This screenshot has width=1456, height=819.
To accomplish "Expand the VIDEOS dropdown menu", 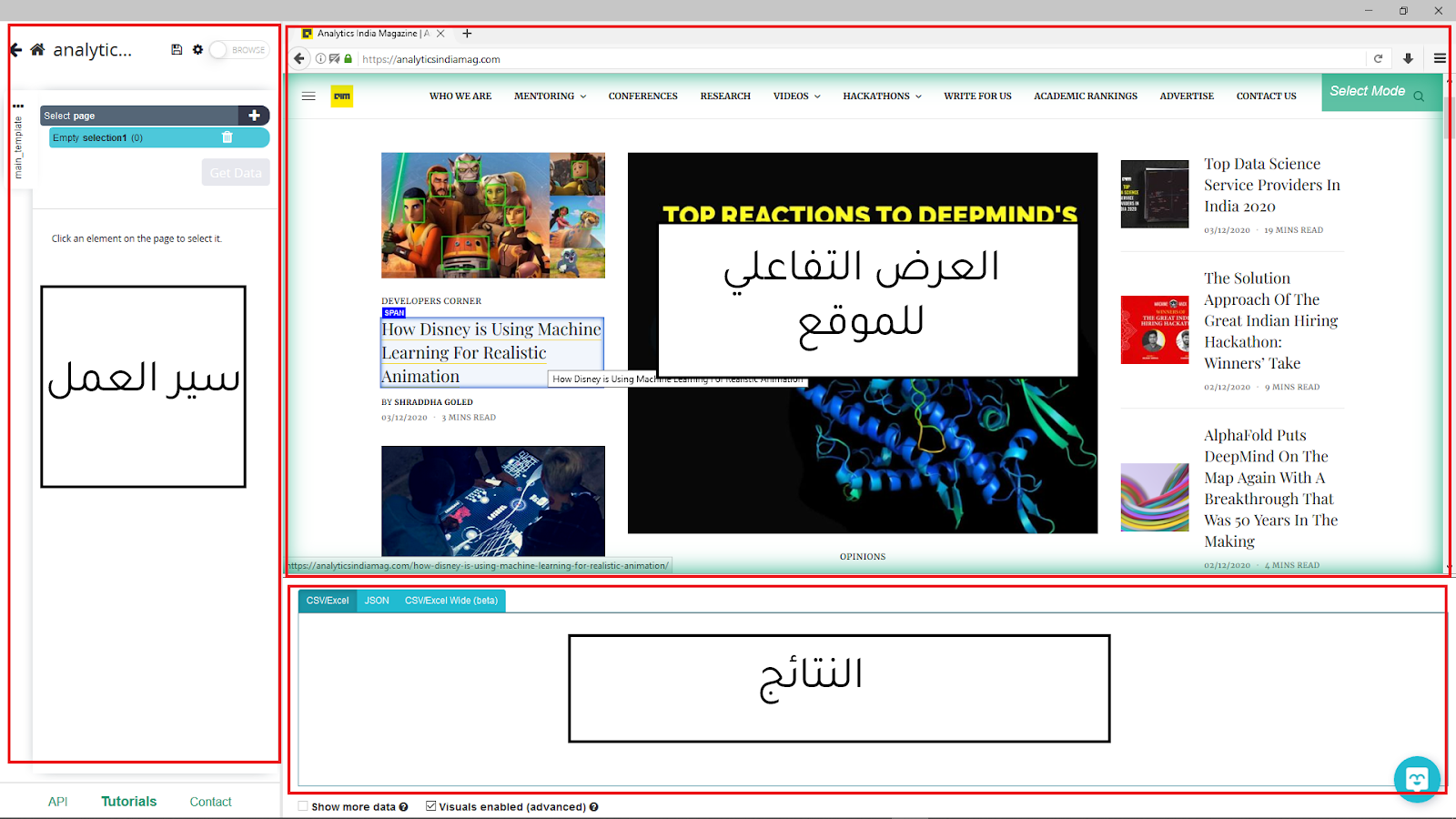I will click(x=796, y=96).
